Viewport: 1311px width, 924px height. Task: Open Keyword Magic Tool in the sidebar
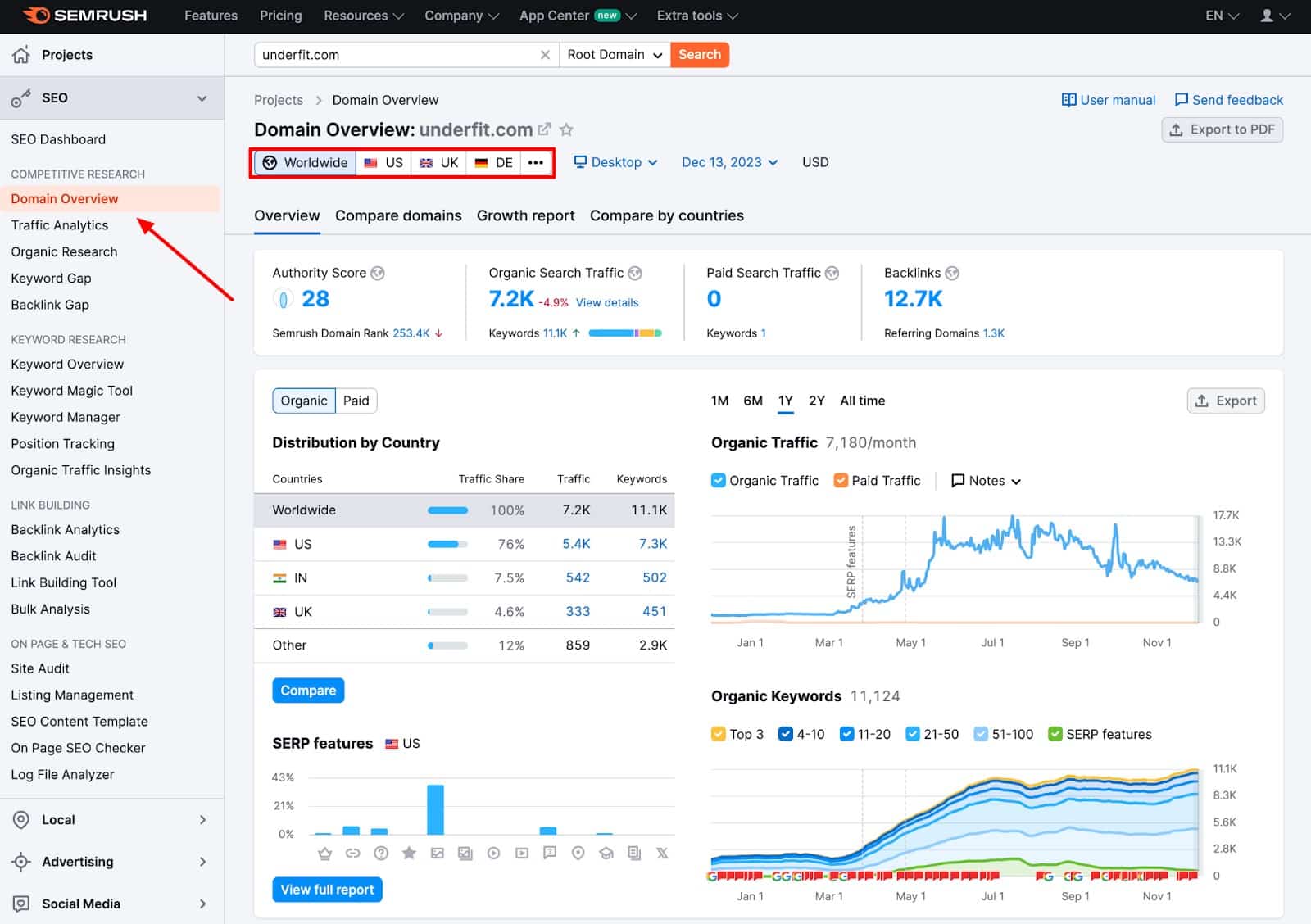coord(72,391)
